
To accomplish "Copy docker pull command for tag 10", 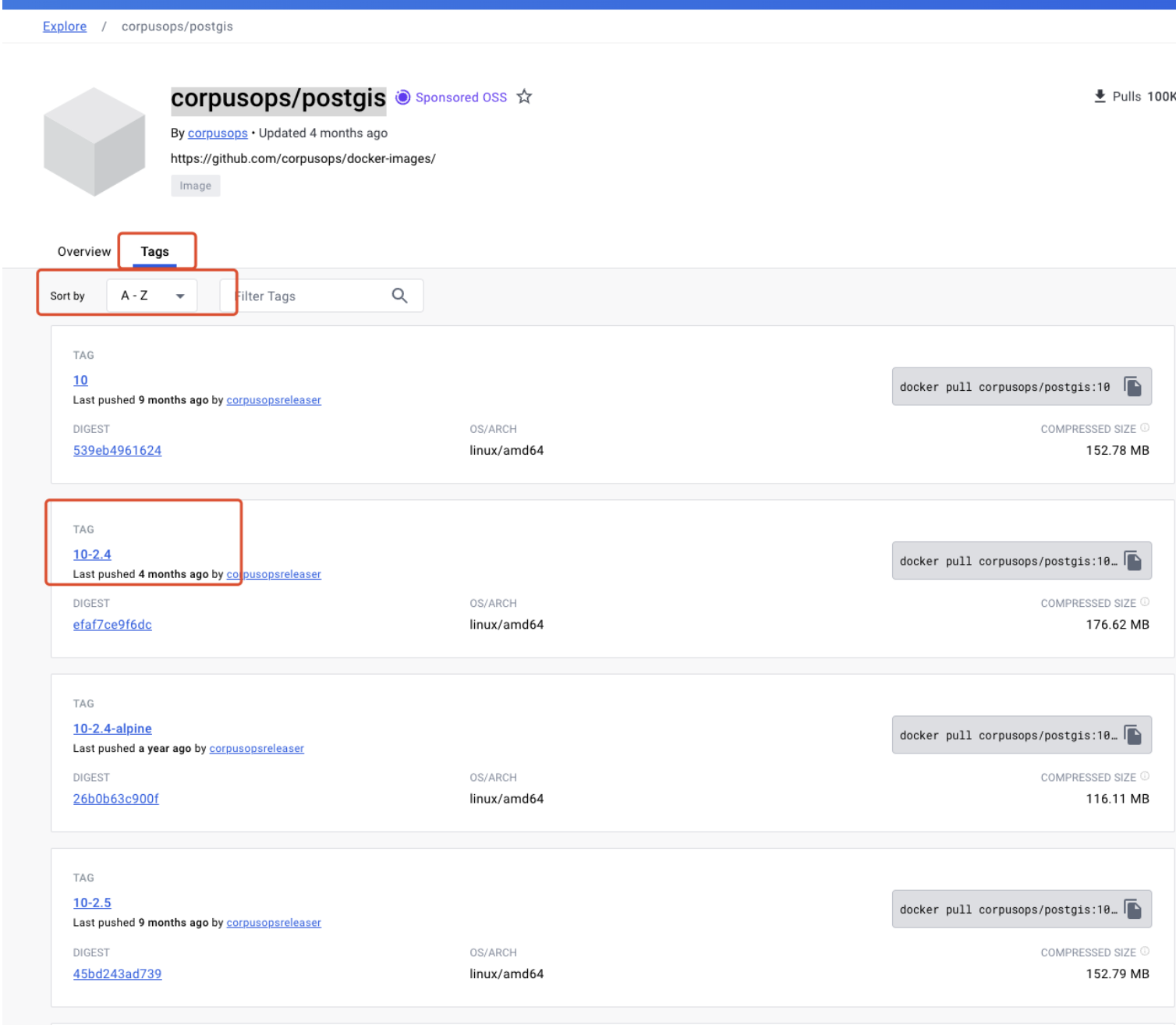I will [x=1132, y=386].
